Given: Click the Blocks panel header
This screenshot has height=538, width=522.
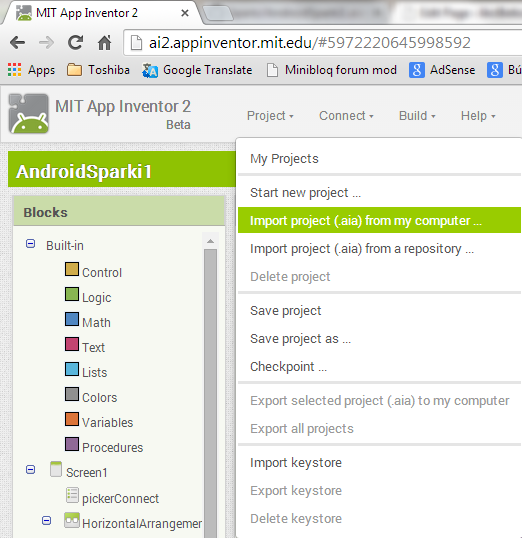Looking at the screenshot, I should click(119, 212).
